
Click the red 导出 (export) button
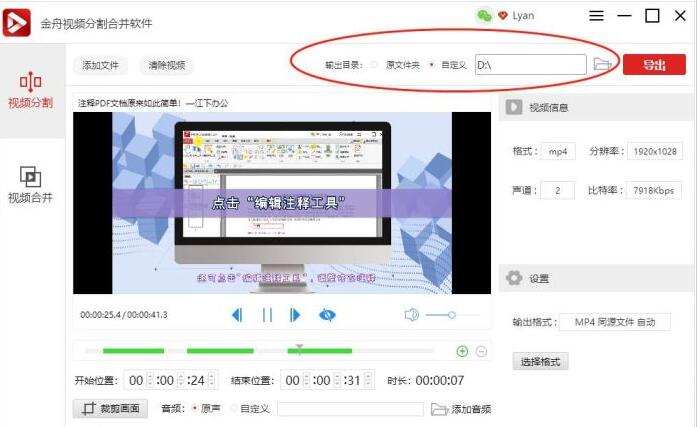(654, 65)
